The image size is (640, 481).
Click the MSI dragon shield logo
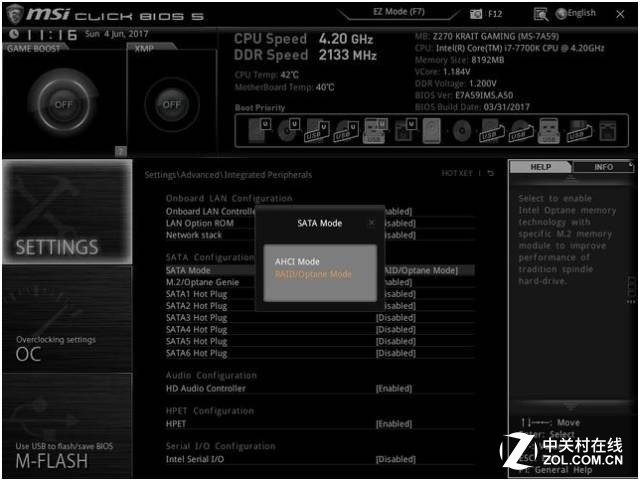pos(14,13)
